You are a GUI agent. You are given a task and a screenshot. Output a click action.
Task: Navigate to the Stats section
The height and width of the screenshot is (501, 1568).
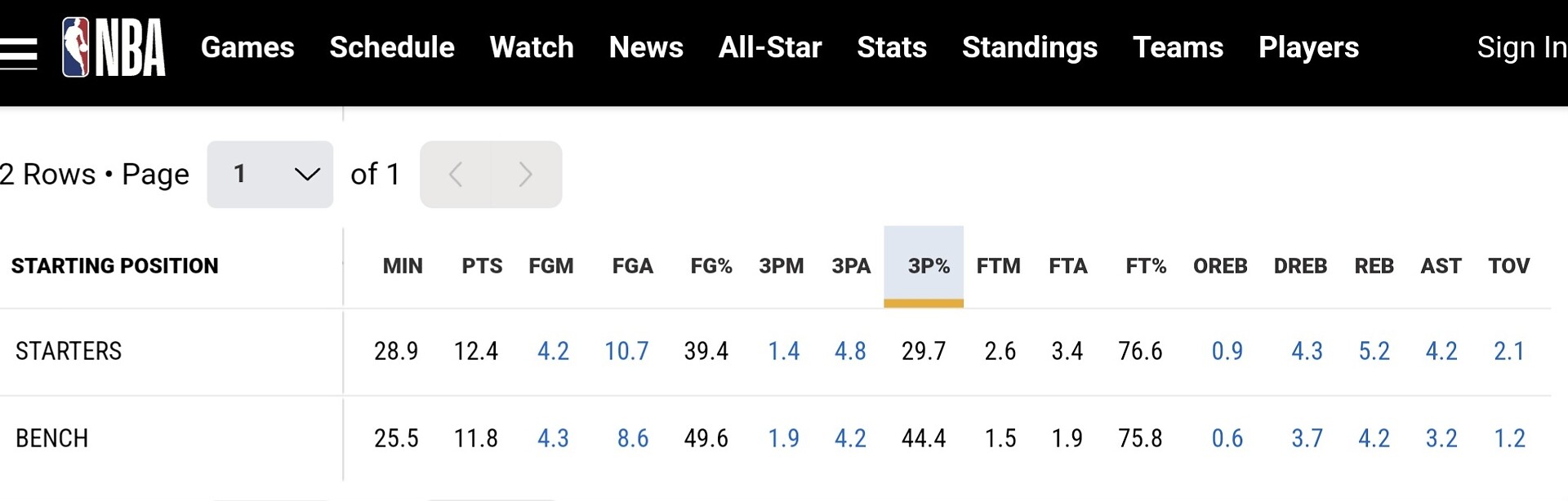pyautogui.click(x=892, y=47)
